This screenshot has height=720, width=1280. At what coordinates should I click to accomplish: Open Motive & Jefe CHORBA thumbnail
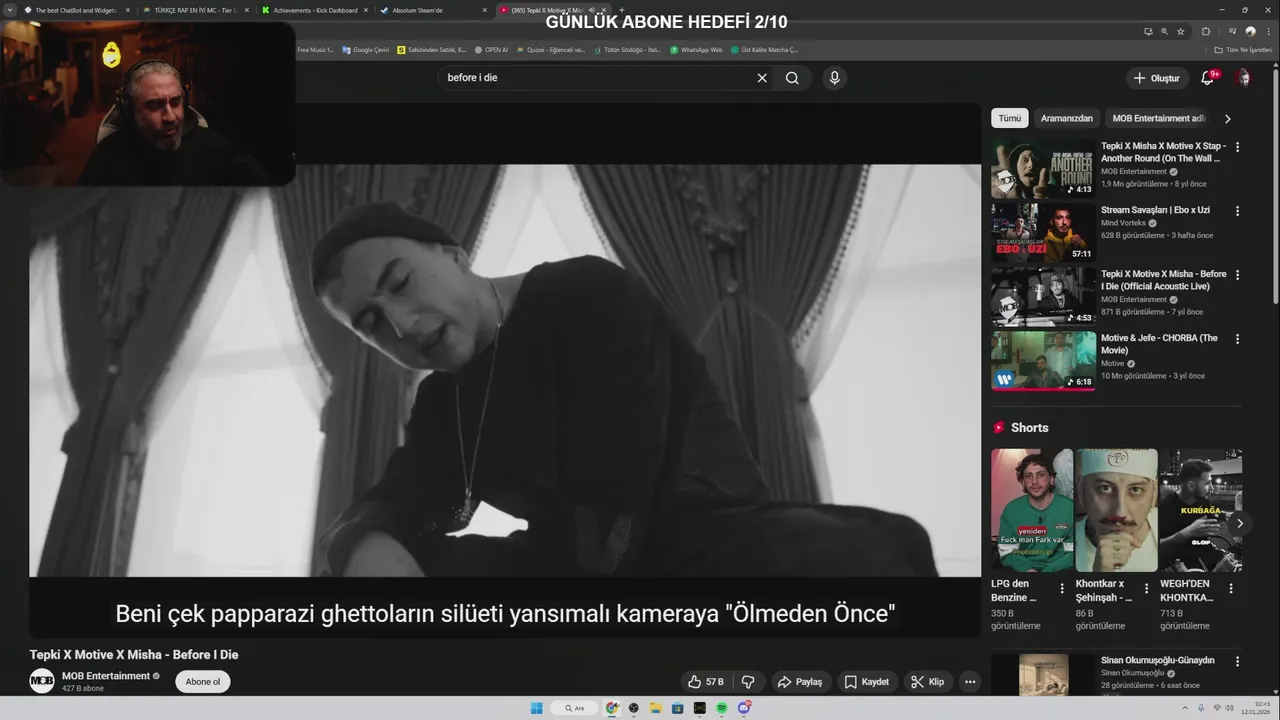(x=1043, y=361)
